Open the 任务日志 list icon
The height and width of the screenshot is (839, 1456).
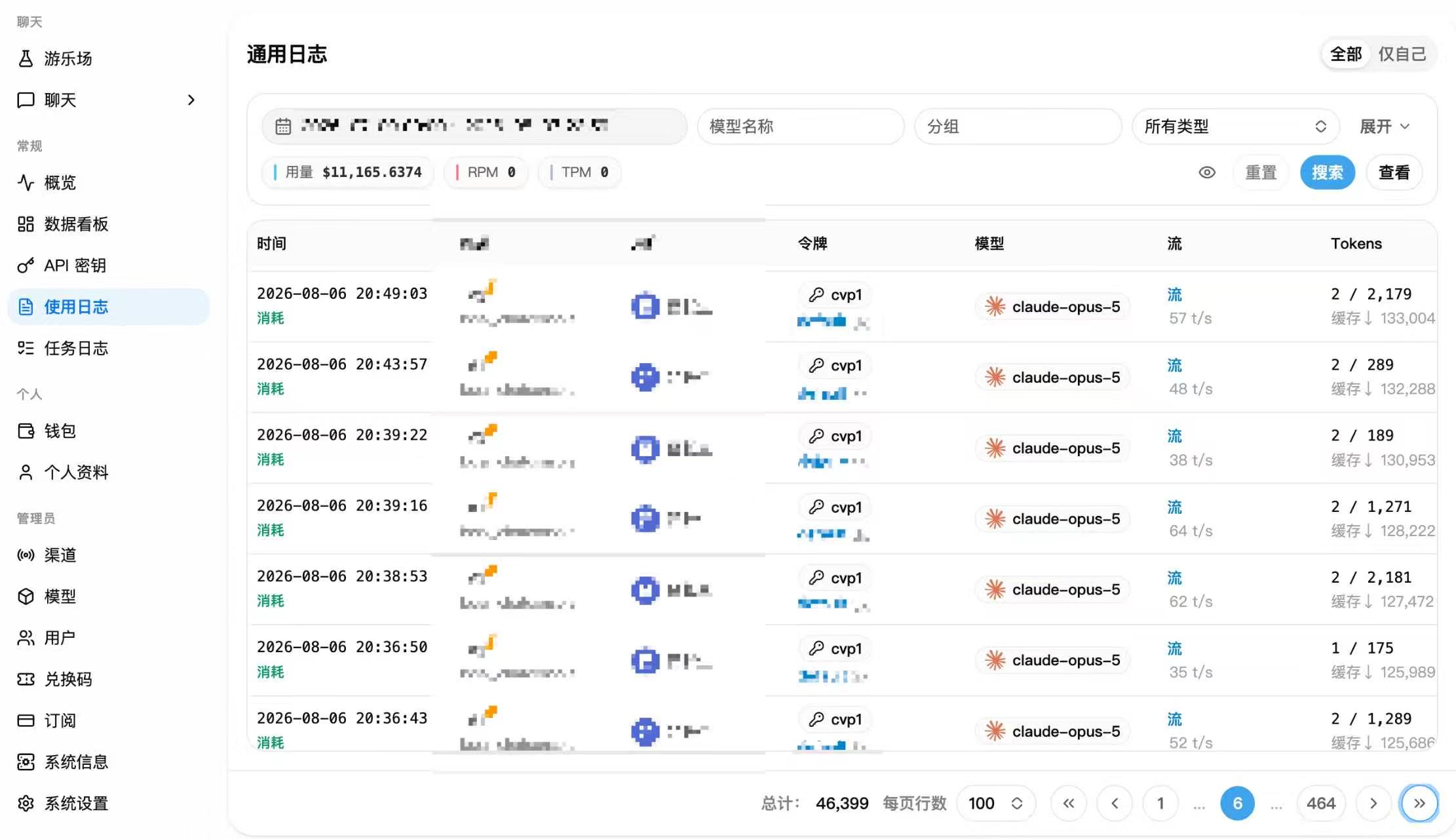coord(26,348)
